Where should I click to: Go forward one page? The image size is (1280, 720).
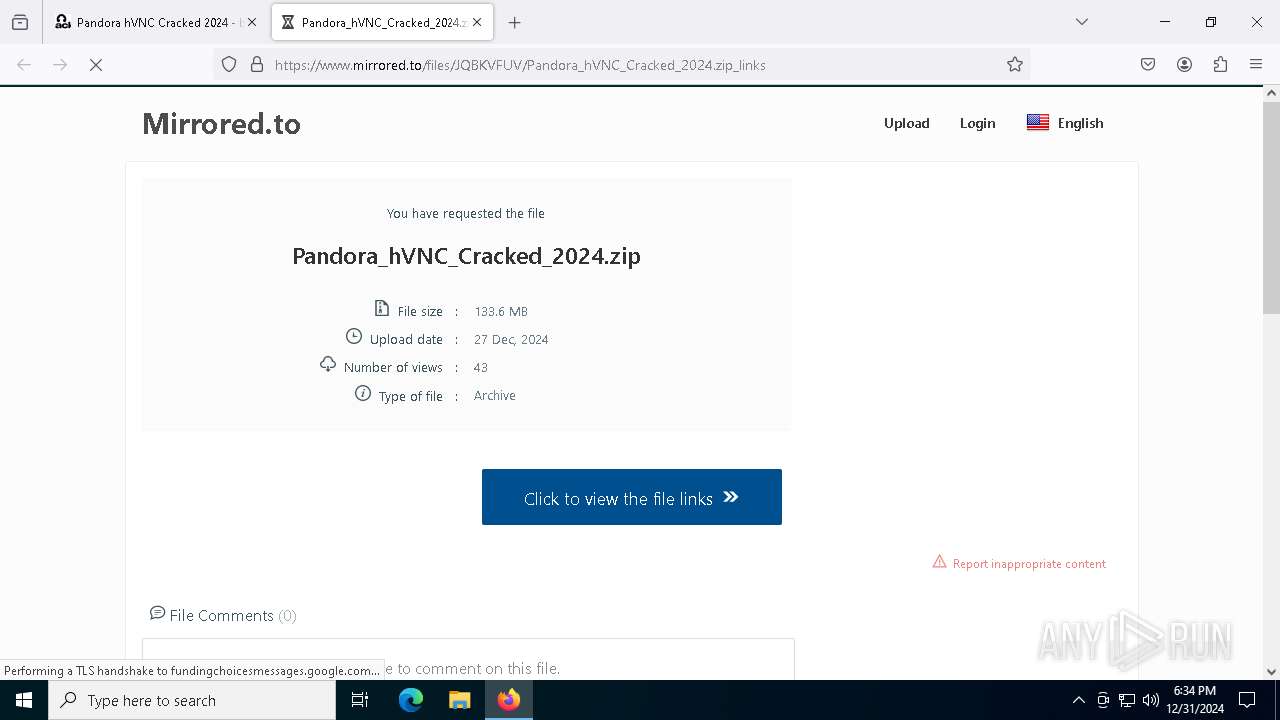tap(60, 65)
